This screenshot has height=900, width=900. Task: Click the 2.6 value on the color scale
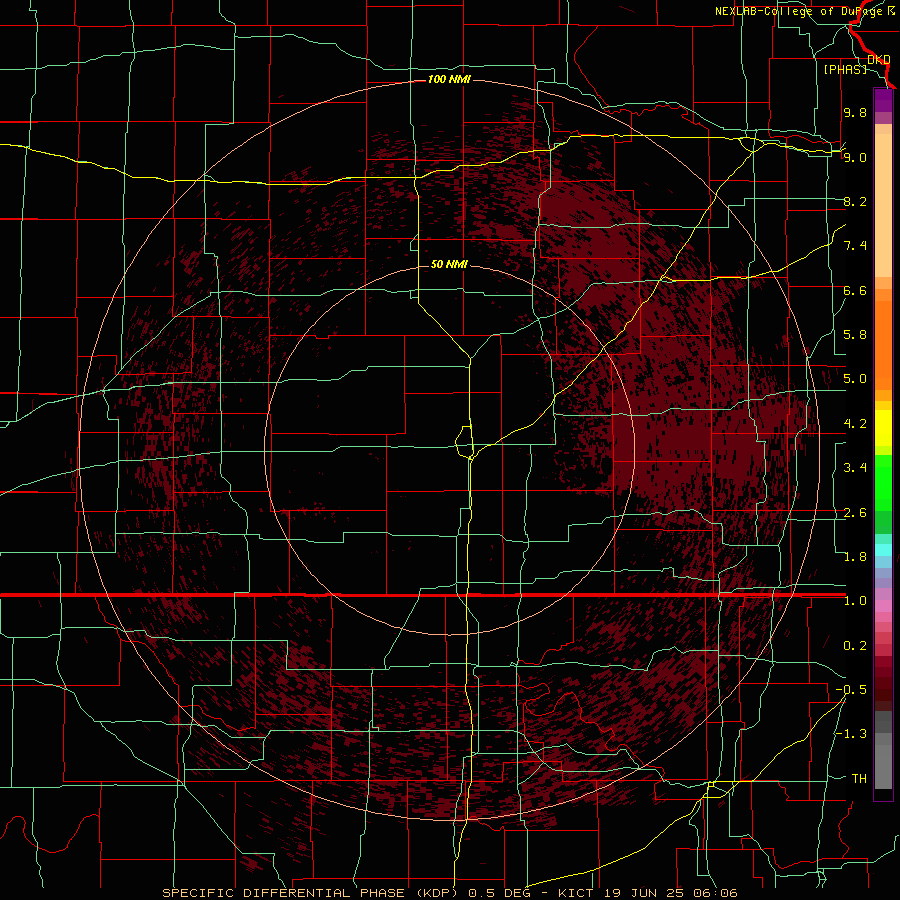855,513
